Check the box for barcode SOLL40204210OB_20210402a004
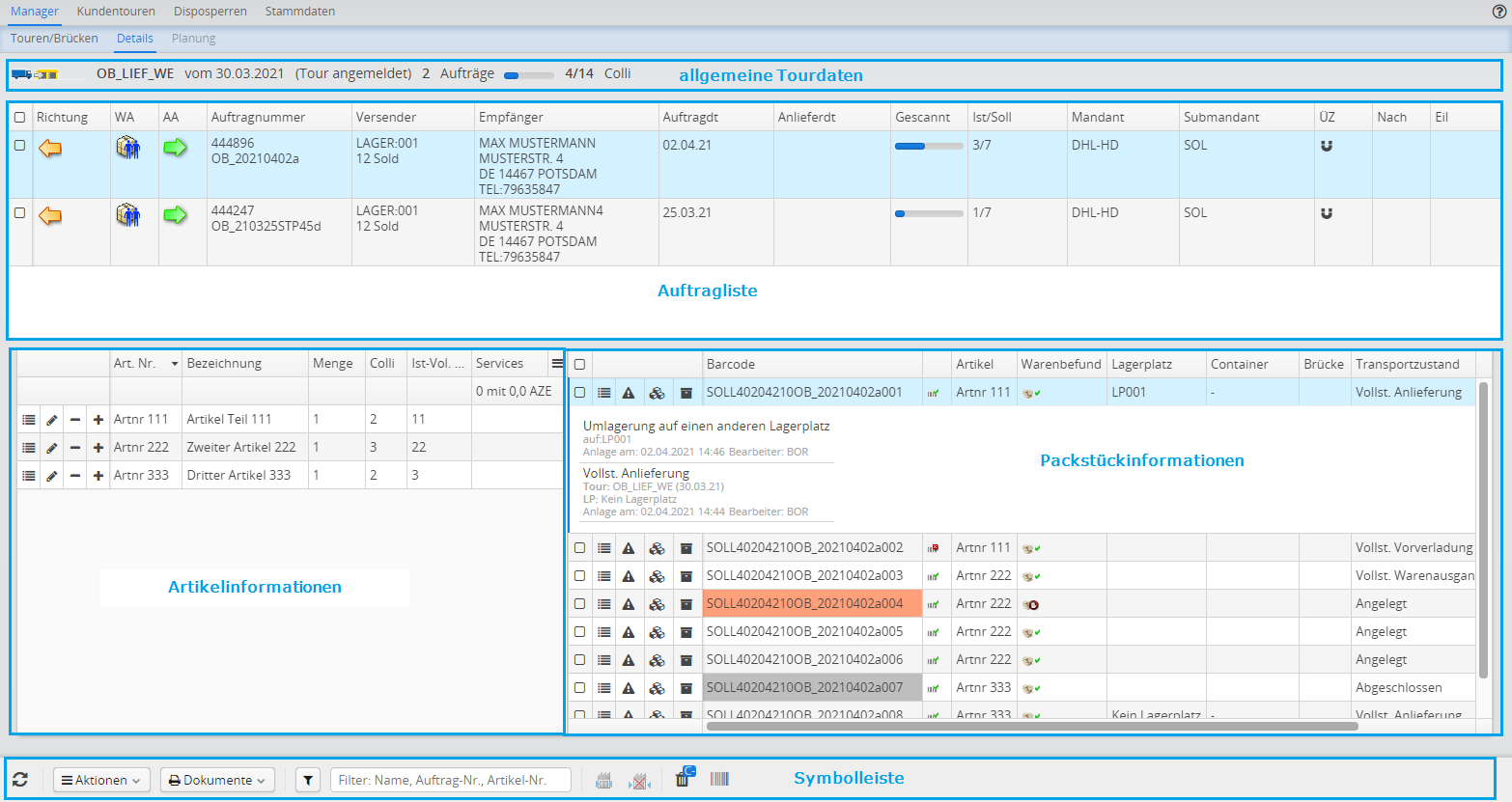Image resolution: width=1512 pixels, height=802 pixels. pos(580,604)
